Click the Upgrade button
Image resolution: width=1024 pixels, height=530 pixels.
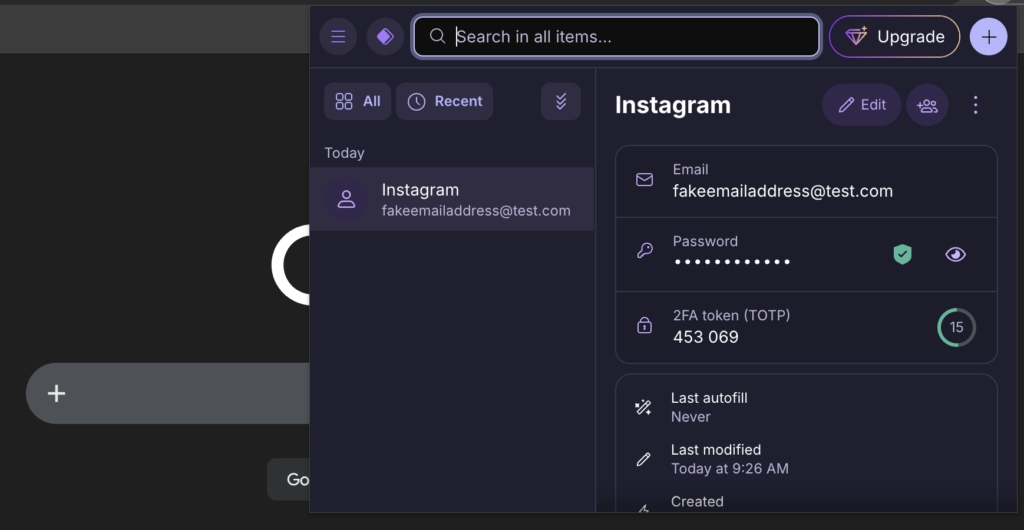[x=894, y=37]
